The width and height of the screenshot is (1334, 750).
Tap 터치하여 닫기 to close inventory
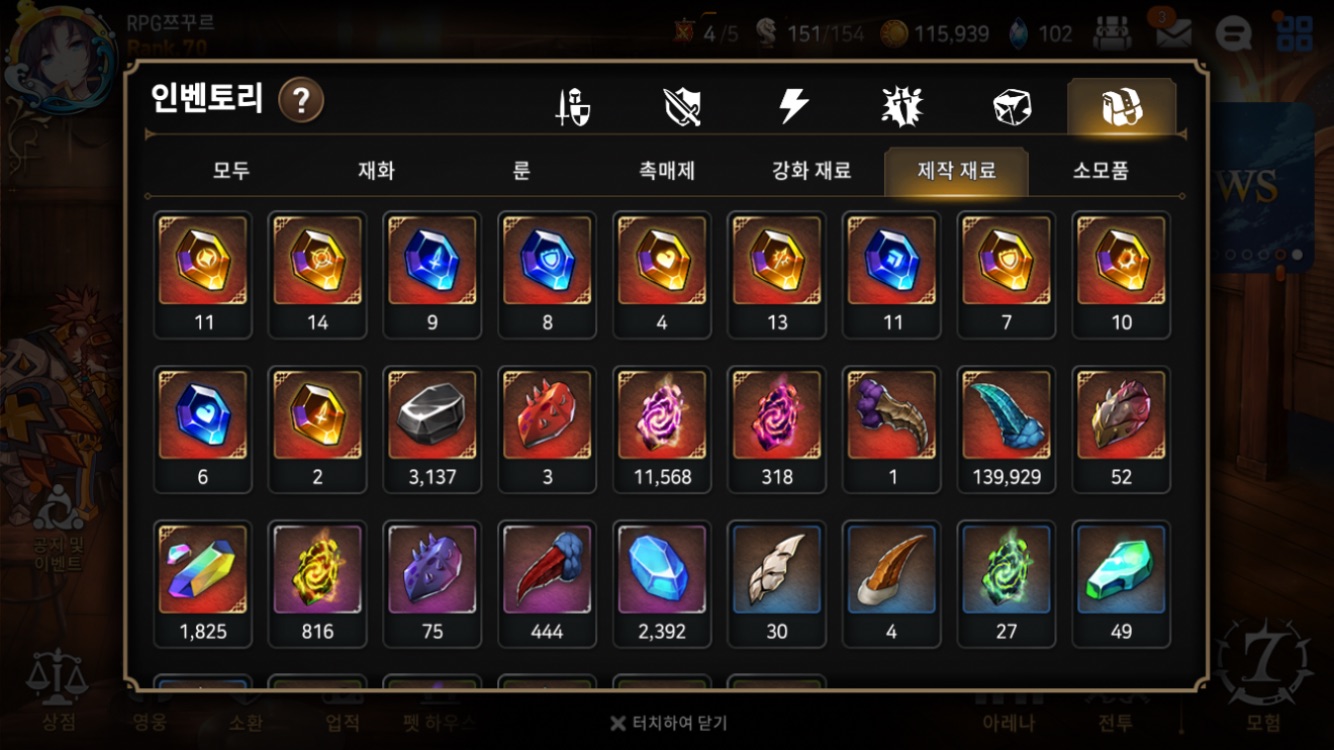pyautogui.click(x=668, y=723)
